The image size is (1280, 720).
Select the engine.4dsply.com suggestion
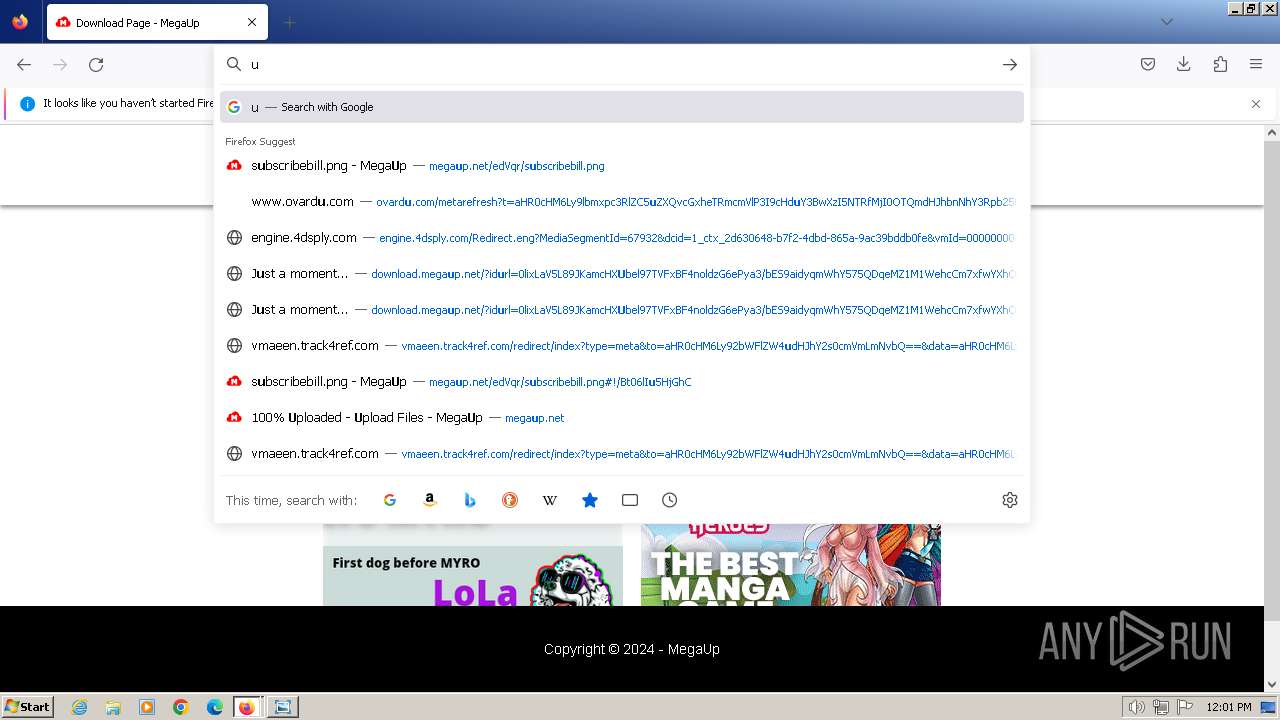[622, 238]
